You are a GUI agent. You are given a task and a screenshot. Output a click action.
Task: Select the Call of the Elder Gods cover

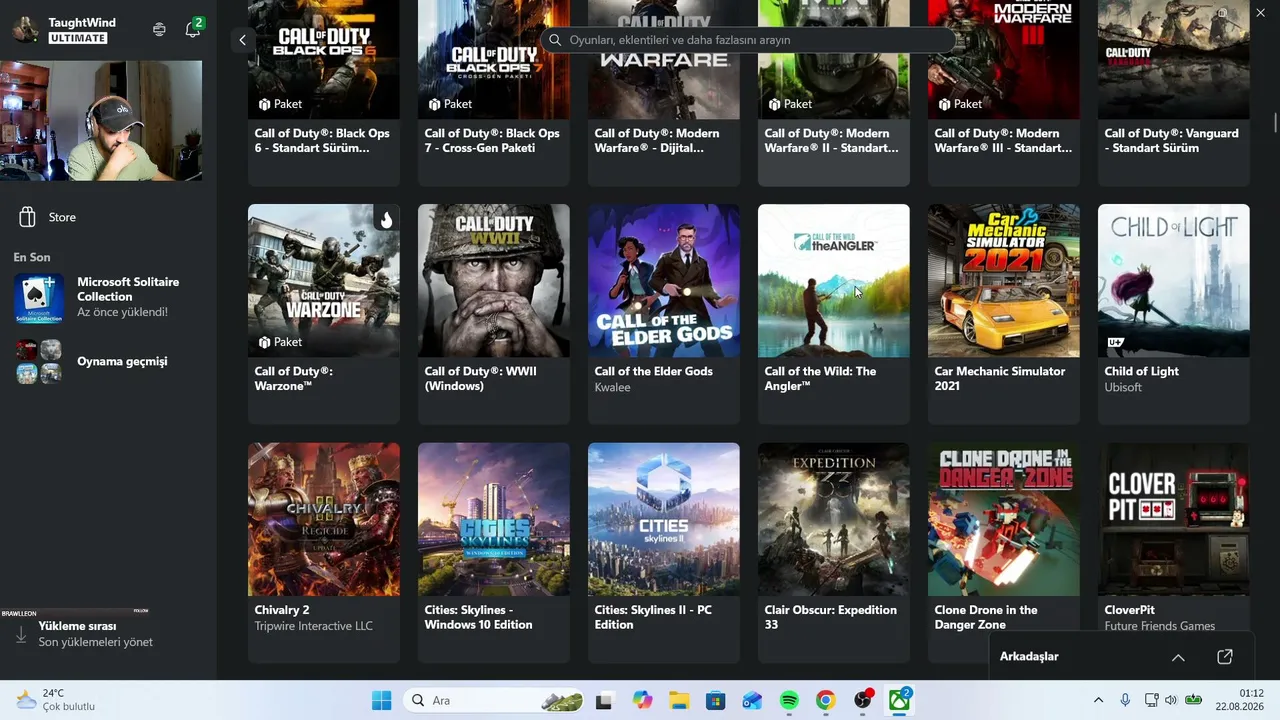664,281
